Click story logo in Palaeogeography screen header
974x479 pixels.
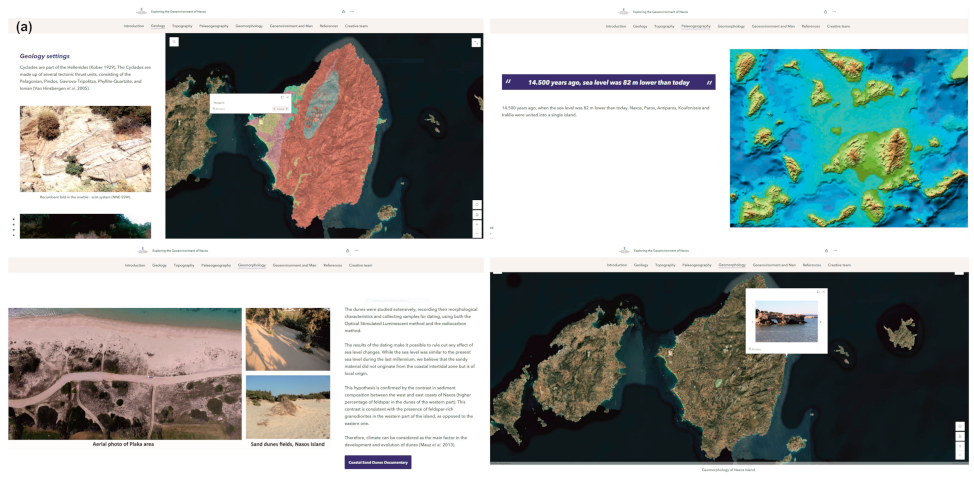(623, 11)
